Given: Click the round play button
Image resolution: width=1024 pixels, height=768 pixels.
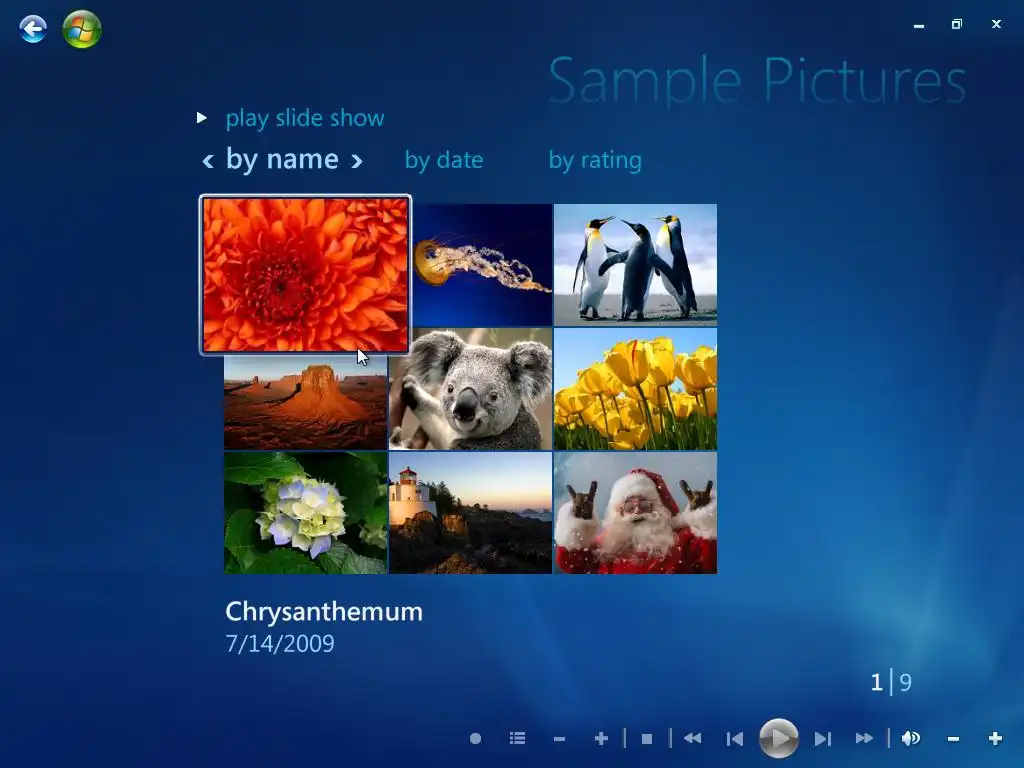Looking at the screenshot, I should coord(778,738).
